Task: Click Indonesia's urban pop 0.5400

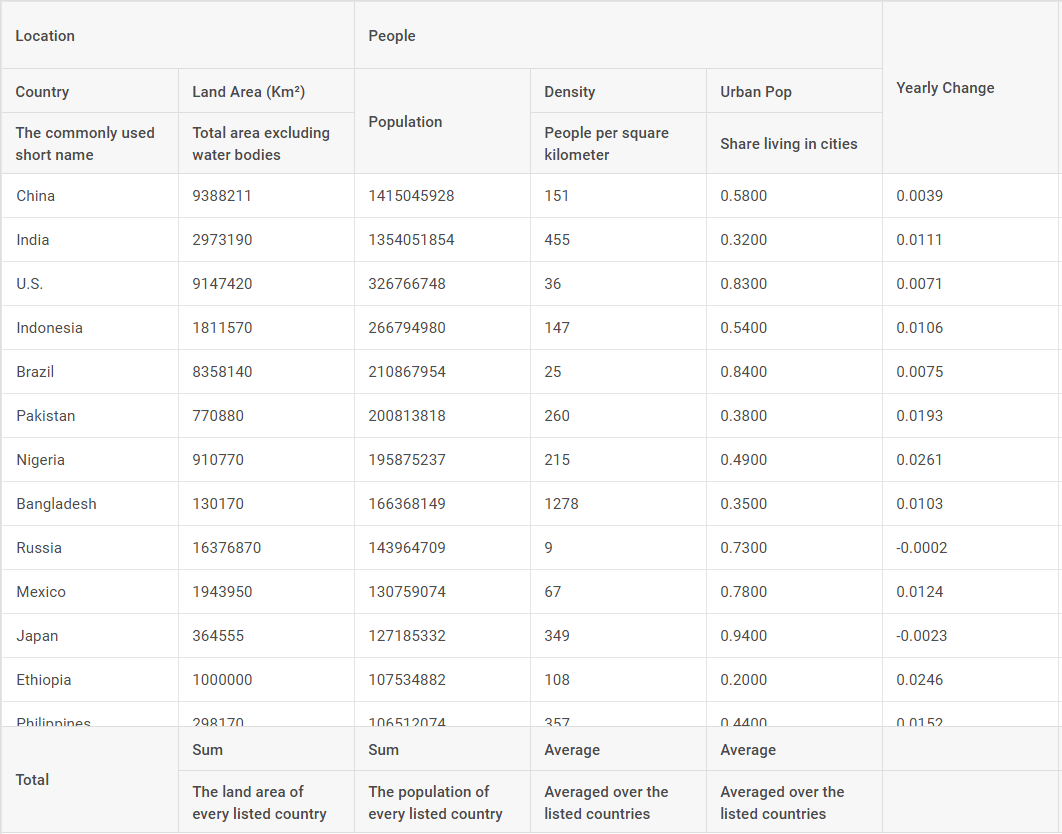Action: (x=794, y=328)
